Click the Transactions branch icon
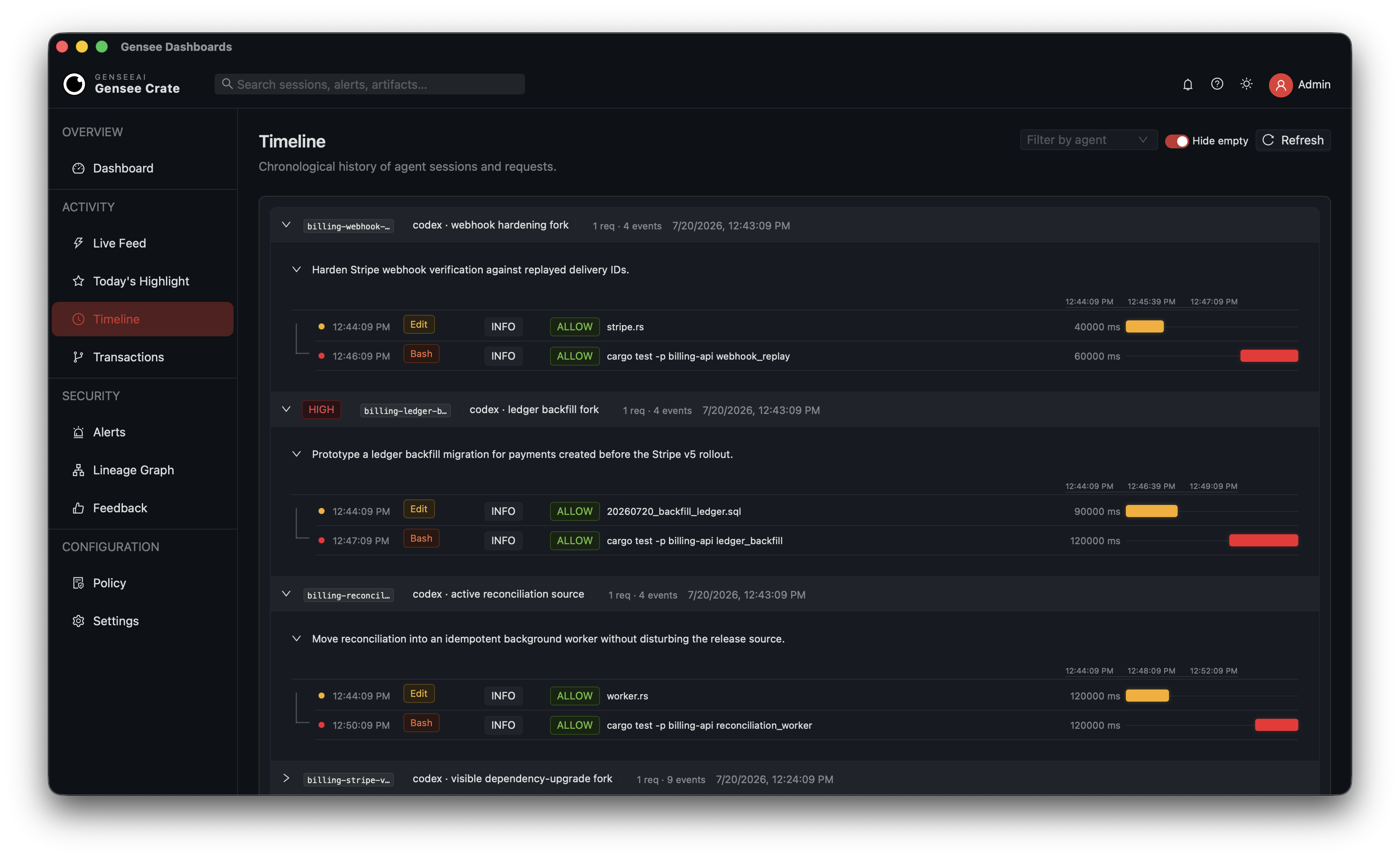Viewport: 1400px width, 859px height. coord(78,357)
